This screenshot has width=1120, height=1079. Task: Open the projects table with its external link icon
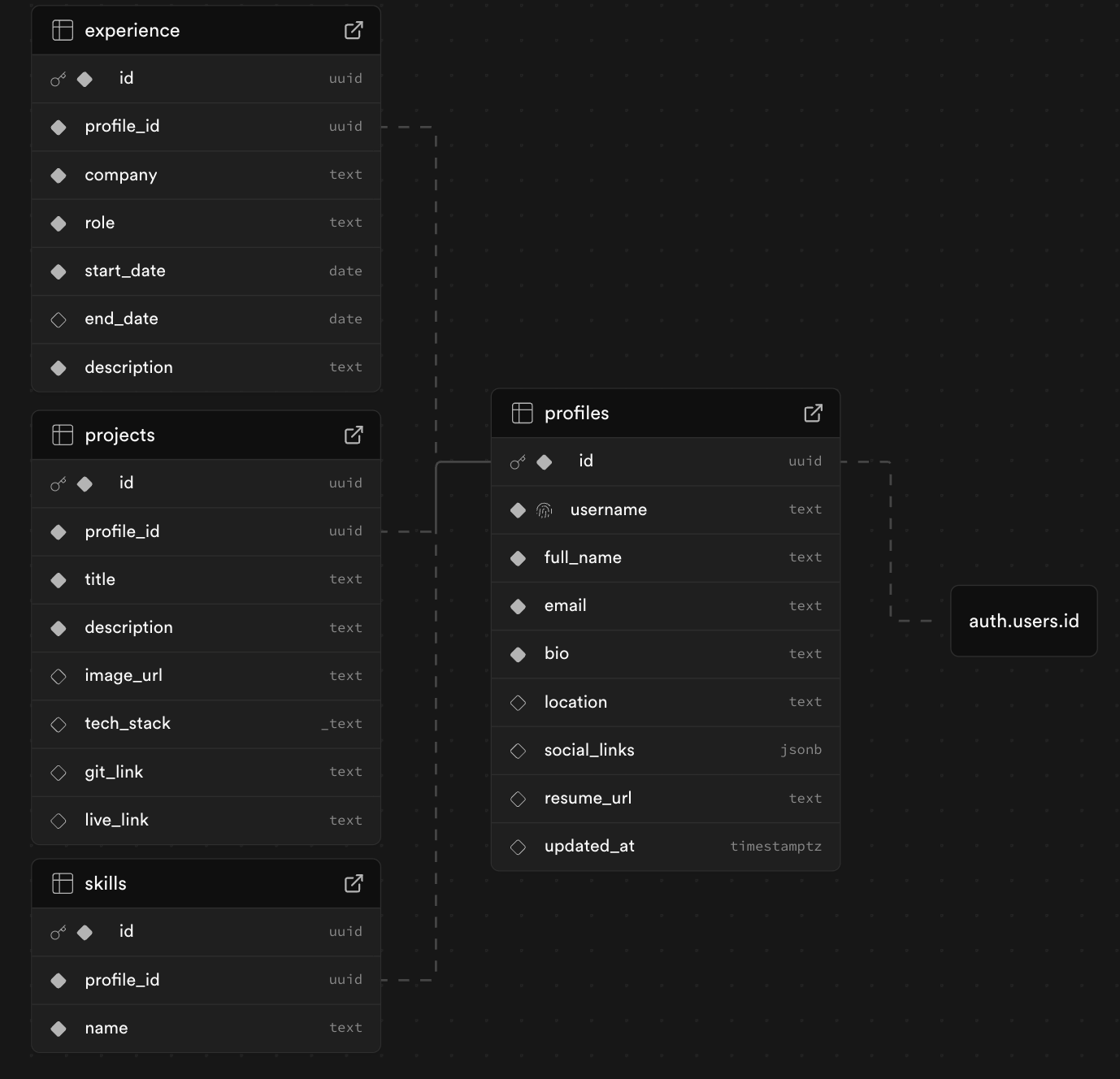(354, 435)
